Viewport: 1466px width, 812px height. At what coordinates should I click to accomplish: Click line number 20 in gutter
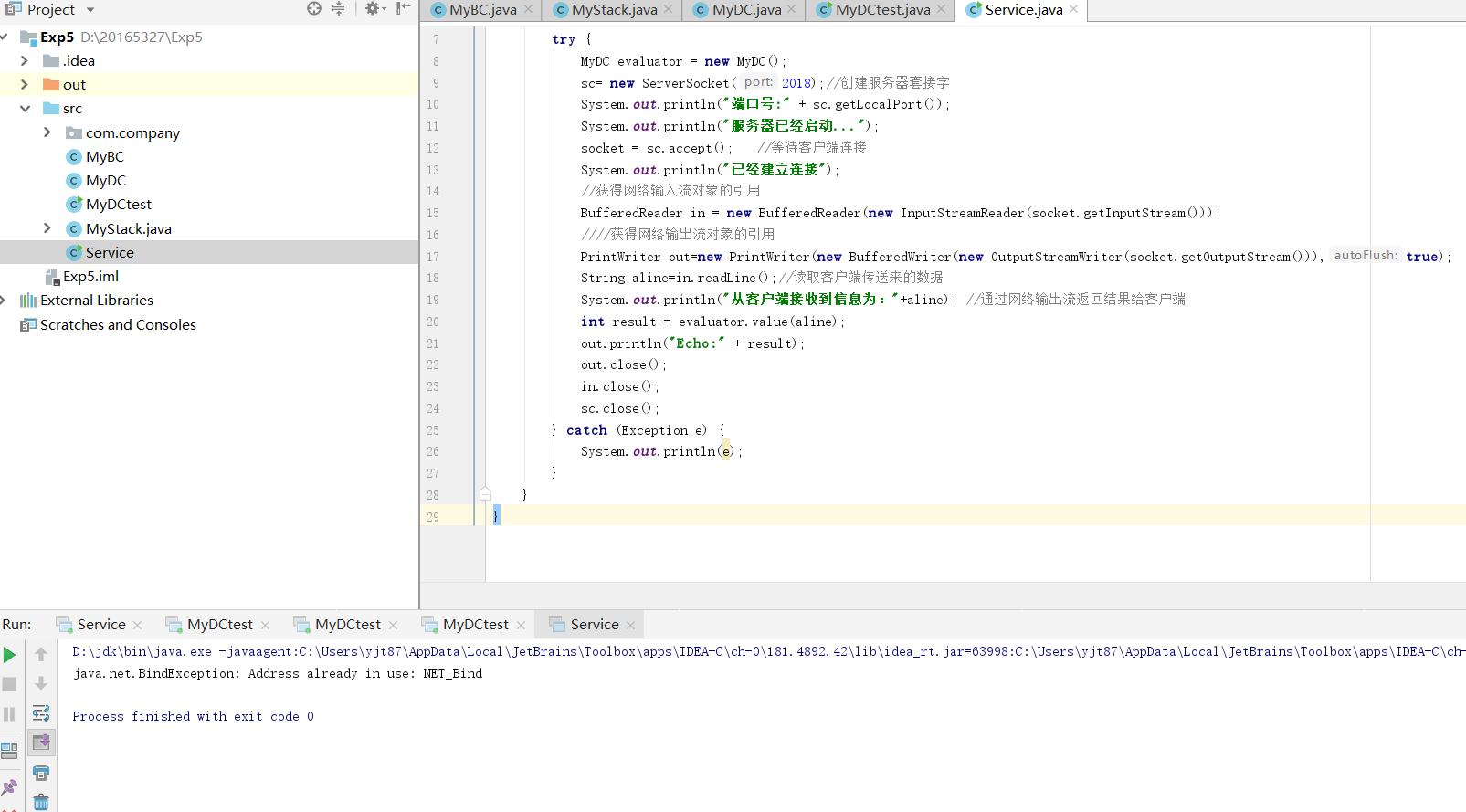pyautogui.click(x=432, y=322)
